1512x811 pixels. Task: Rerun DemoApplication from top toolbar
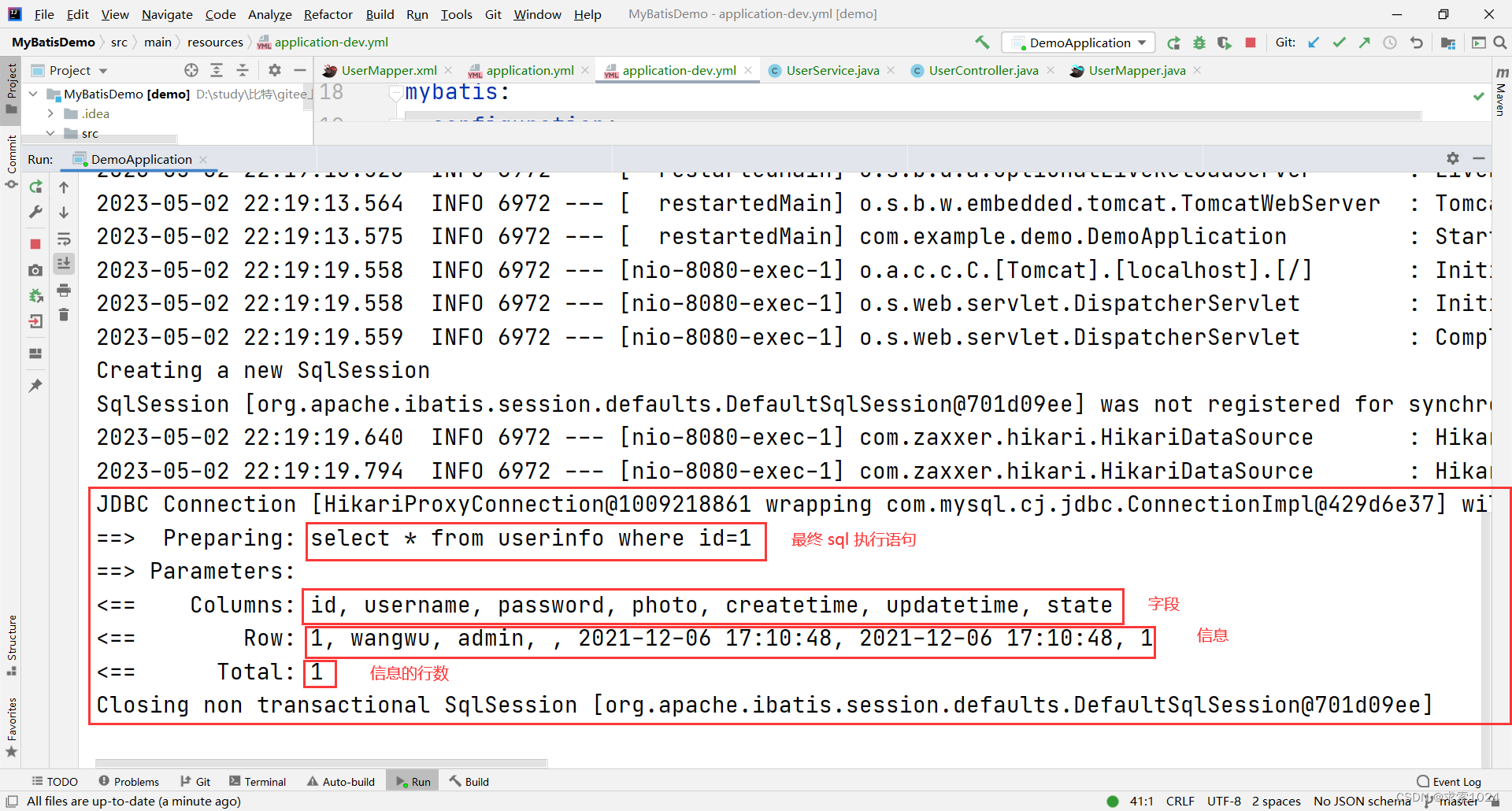(x=1173, y=43)
